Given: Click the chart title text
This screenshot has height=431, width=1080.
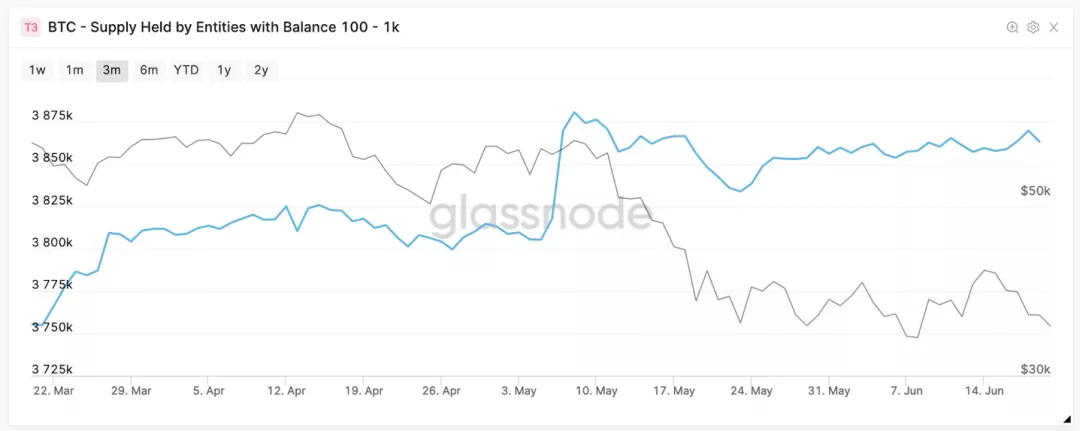Looking at the screenshot, I should point(223,28).
